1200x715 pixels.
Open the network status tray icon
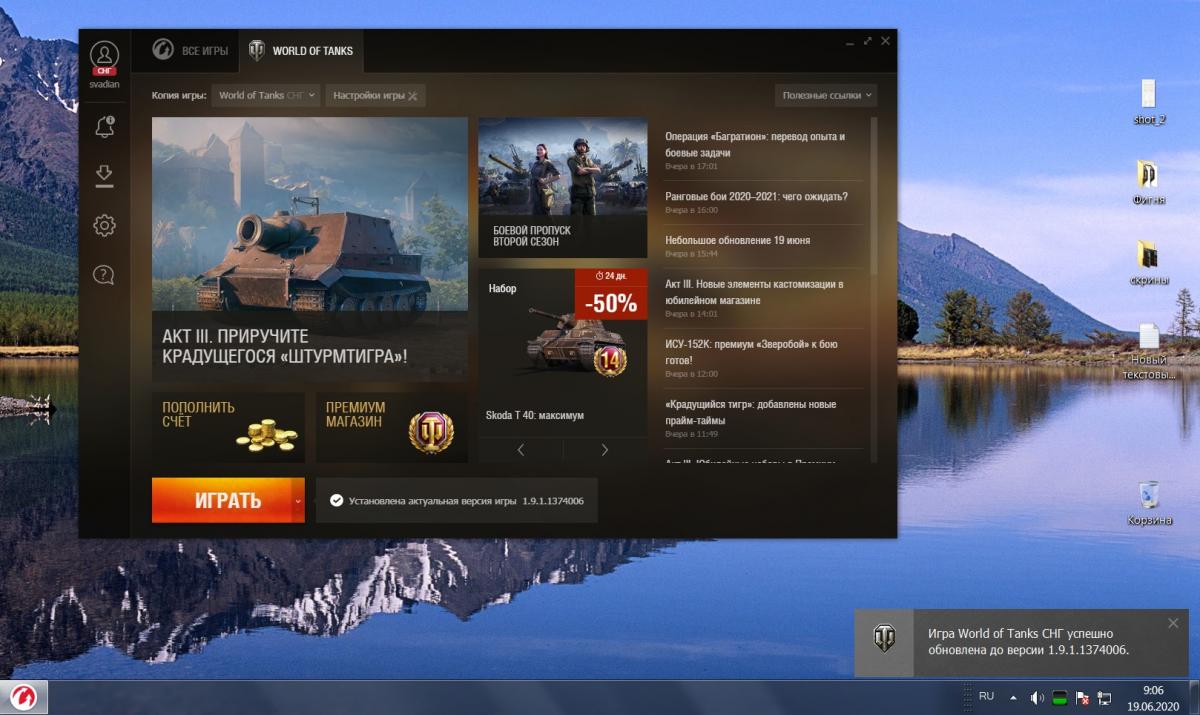coord(1104,697)
